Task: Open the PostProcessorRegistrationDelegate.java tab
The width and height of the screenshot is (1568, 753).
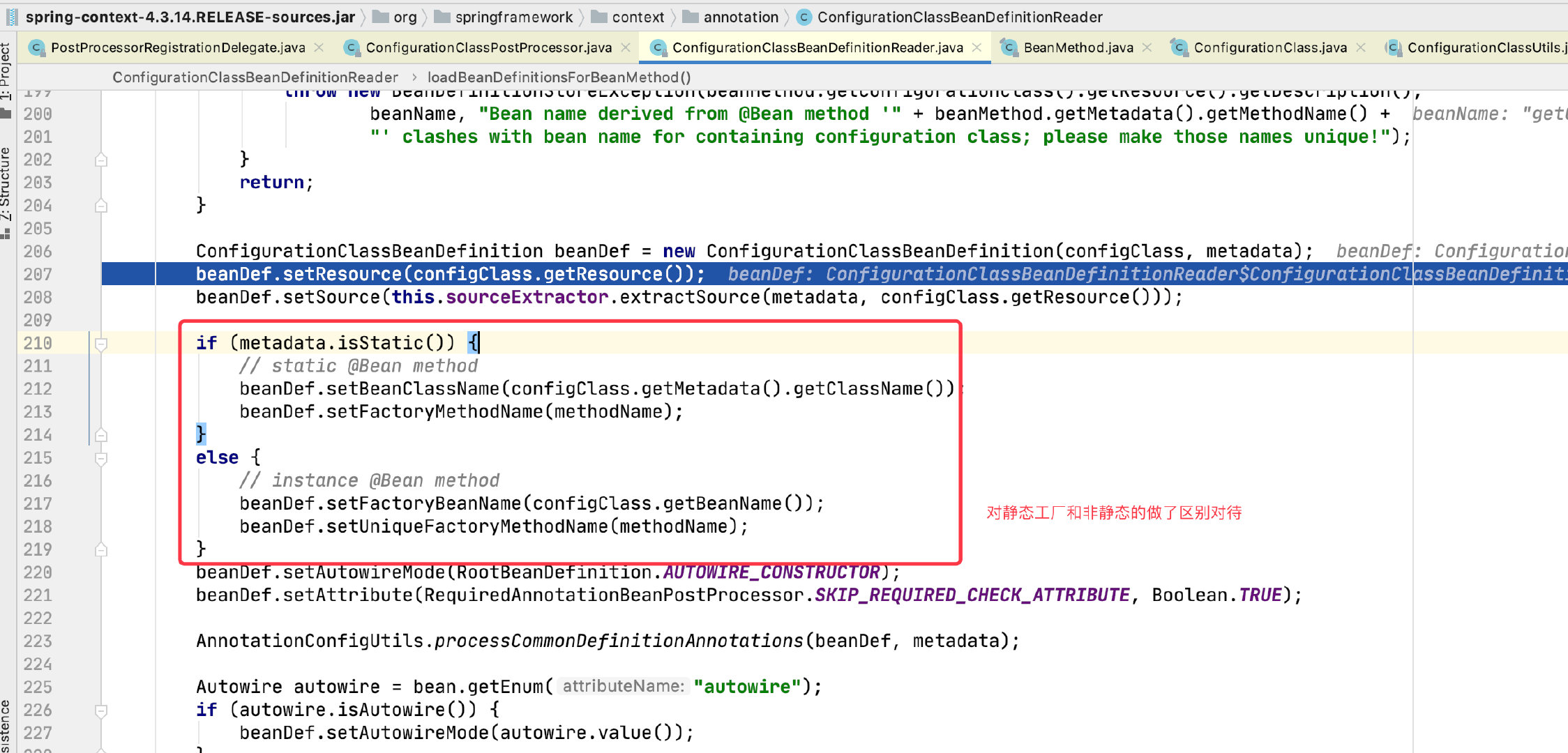Action: pos(177,47)
